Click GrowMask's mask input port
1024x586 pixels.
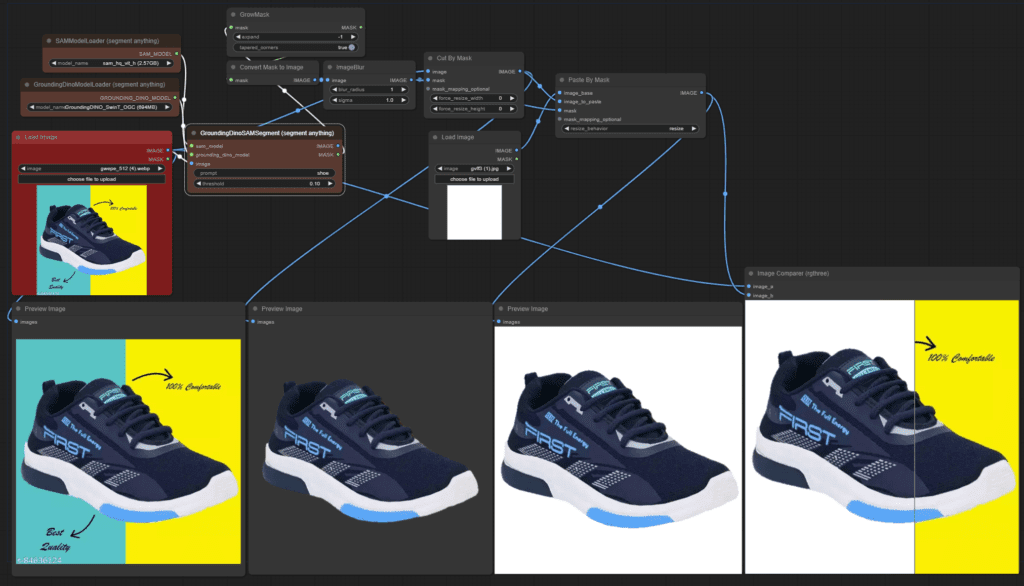[231, 27]
